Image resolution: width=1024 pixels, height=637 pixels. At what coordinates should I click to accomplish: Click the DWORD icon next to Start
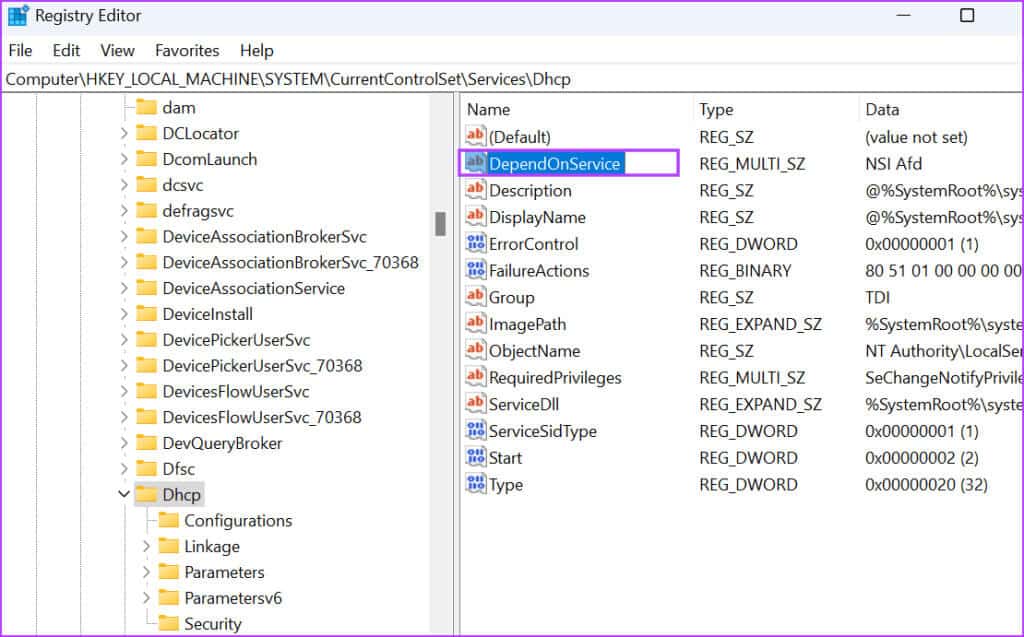point(475,457)
